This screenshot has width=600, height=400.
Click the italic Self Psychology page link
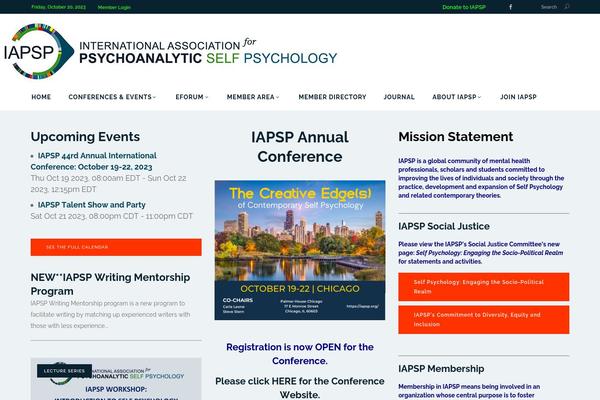[x=489, y=253]
